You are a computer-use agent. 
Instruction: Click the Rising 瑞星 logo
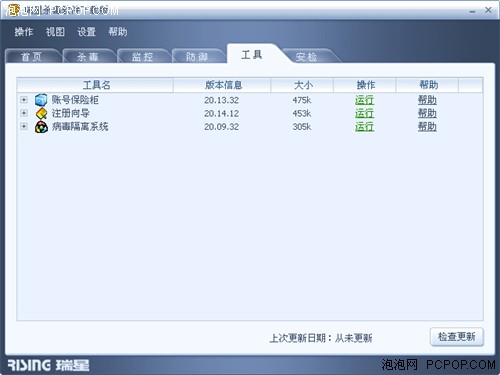48,365
